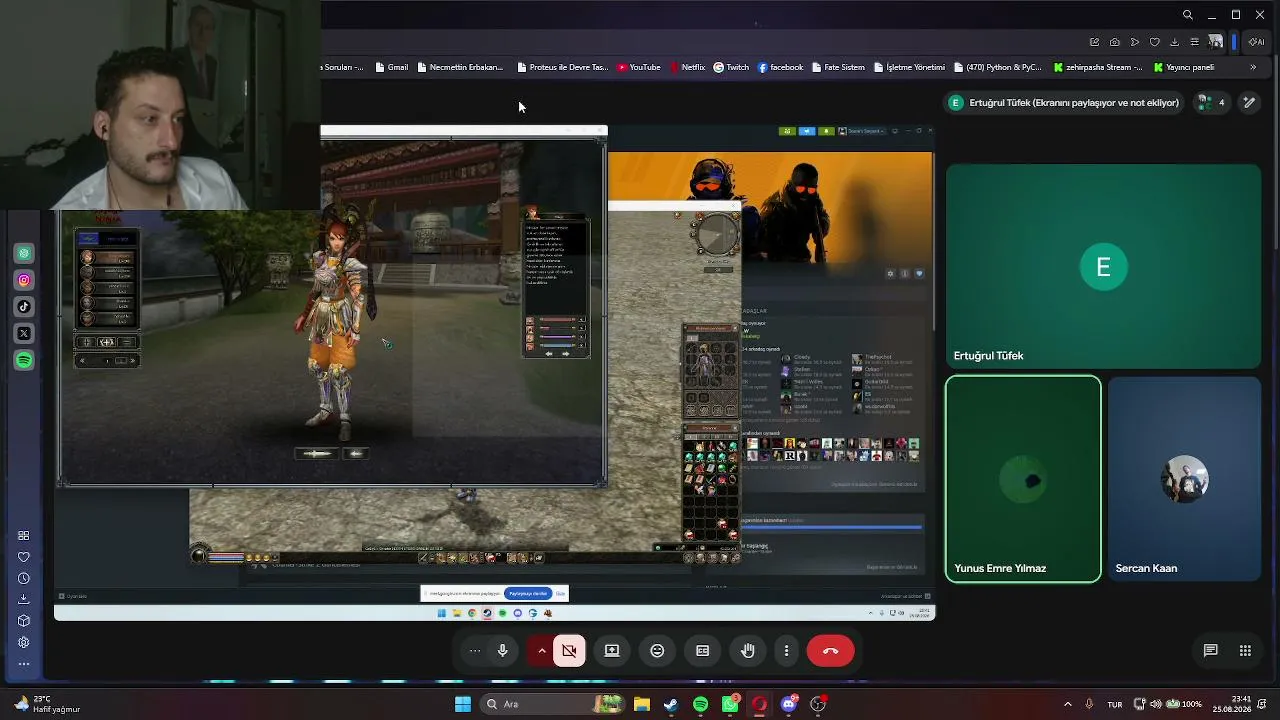Show the participants list (4 people)

pos(1211,102)
